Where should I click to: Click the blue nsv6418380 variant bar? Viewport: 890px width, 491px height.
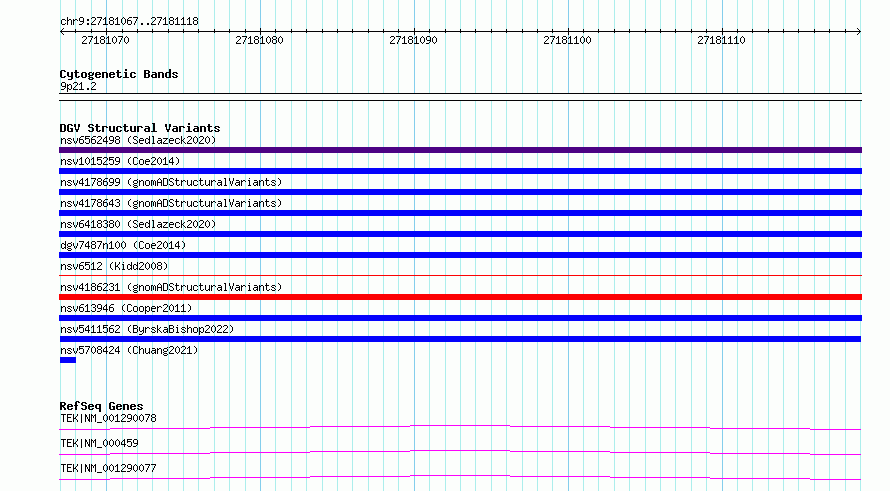[x=460, y=234]
